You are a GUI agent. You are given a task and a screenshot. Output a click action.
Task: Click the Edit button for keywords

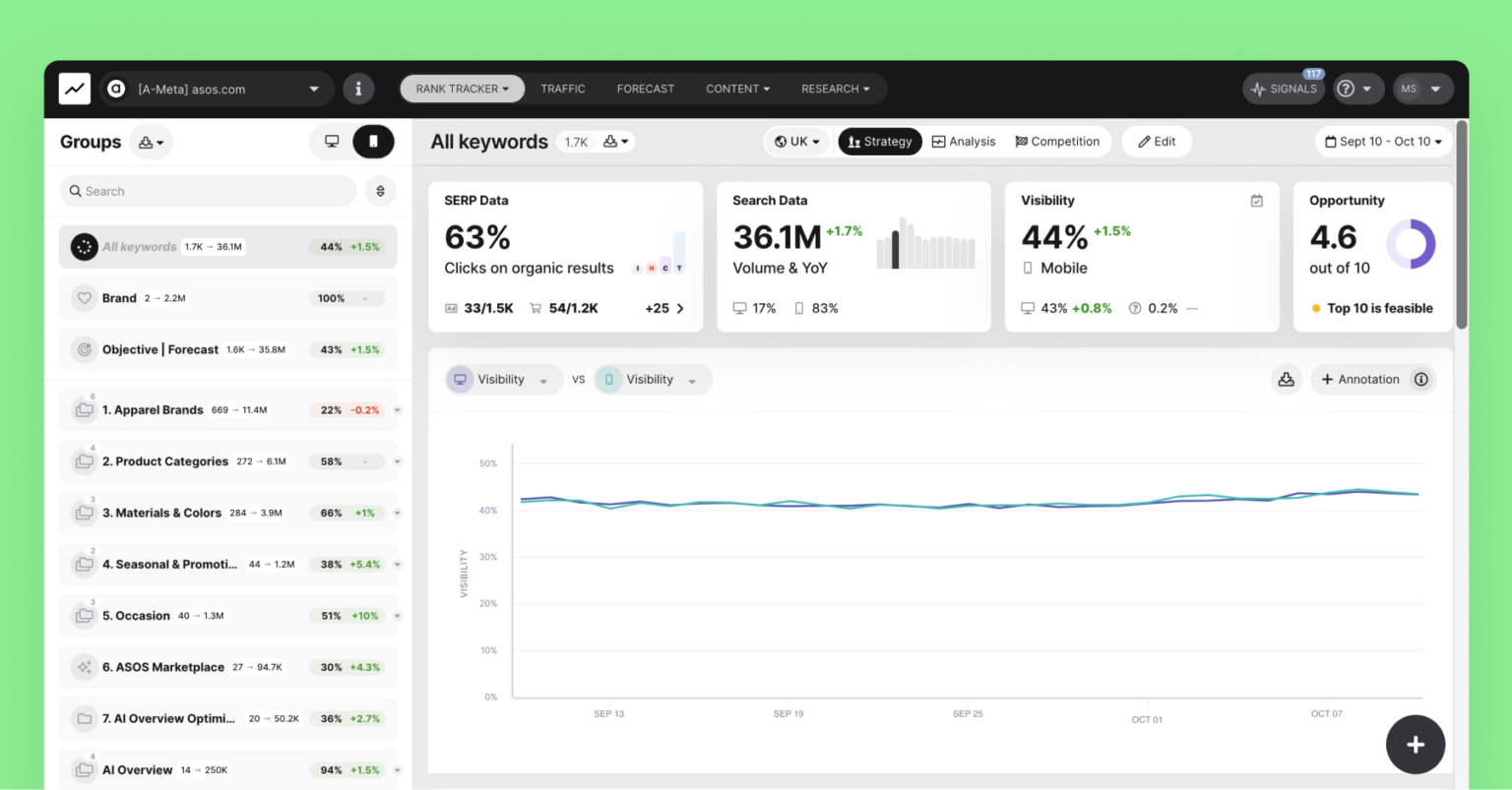coord(1157,141)
